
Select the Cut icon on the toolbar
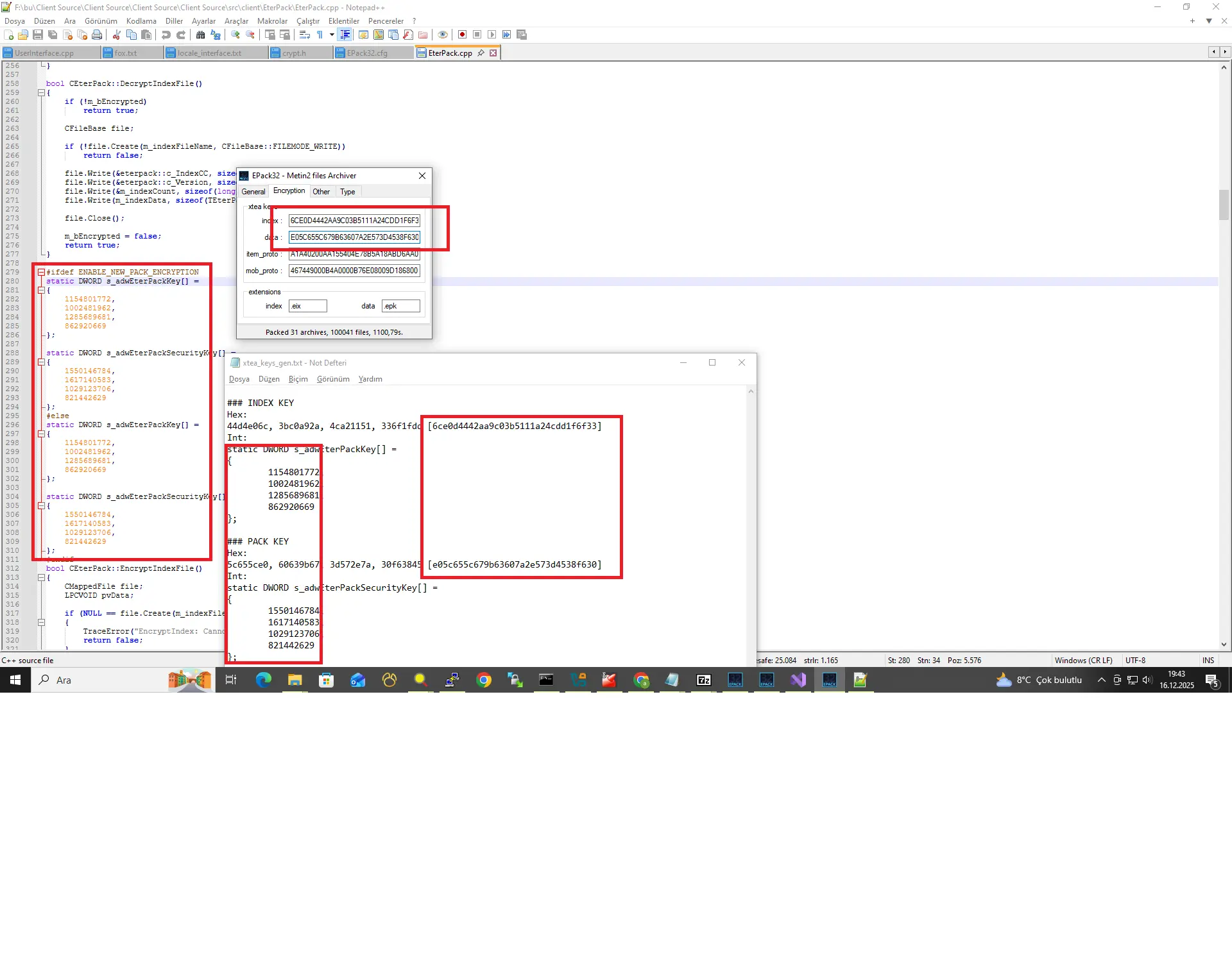pos(116,35)
